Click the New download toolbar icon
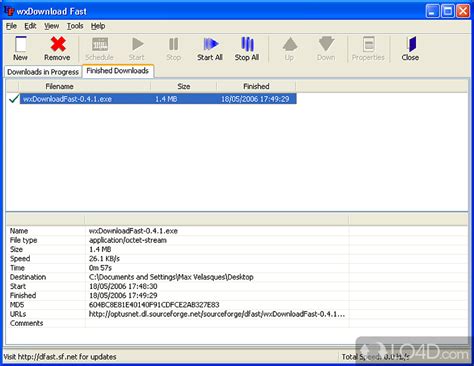The height and width of the screenshot is (366, 474). pyautogui.click(x=21, y=44)
